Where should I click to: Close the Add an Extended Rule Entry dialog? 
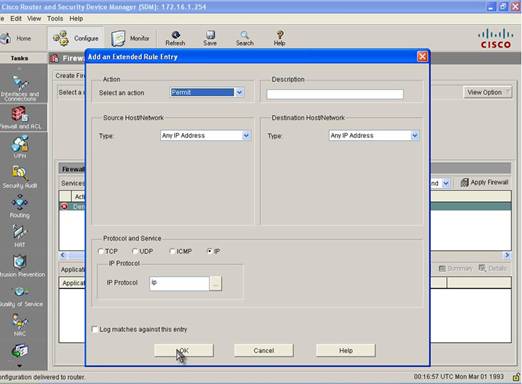tap(422, 57)
